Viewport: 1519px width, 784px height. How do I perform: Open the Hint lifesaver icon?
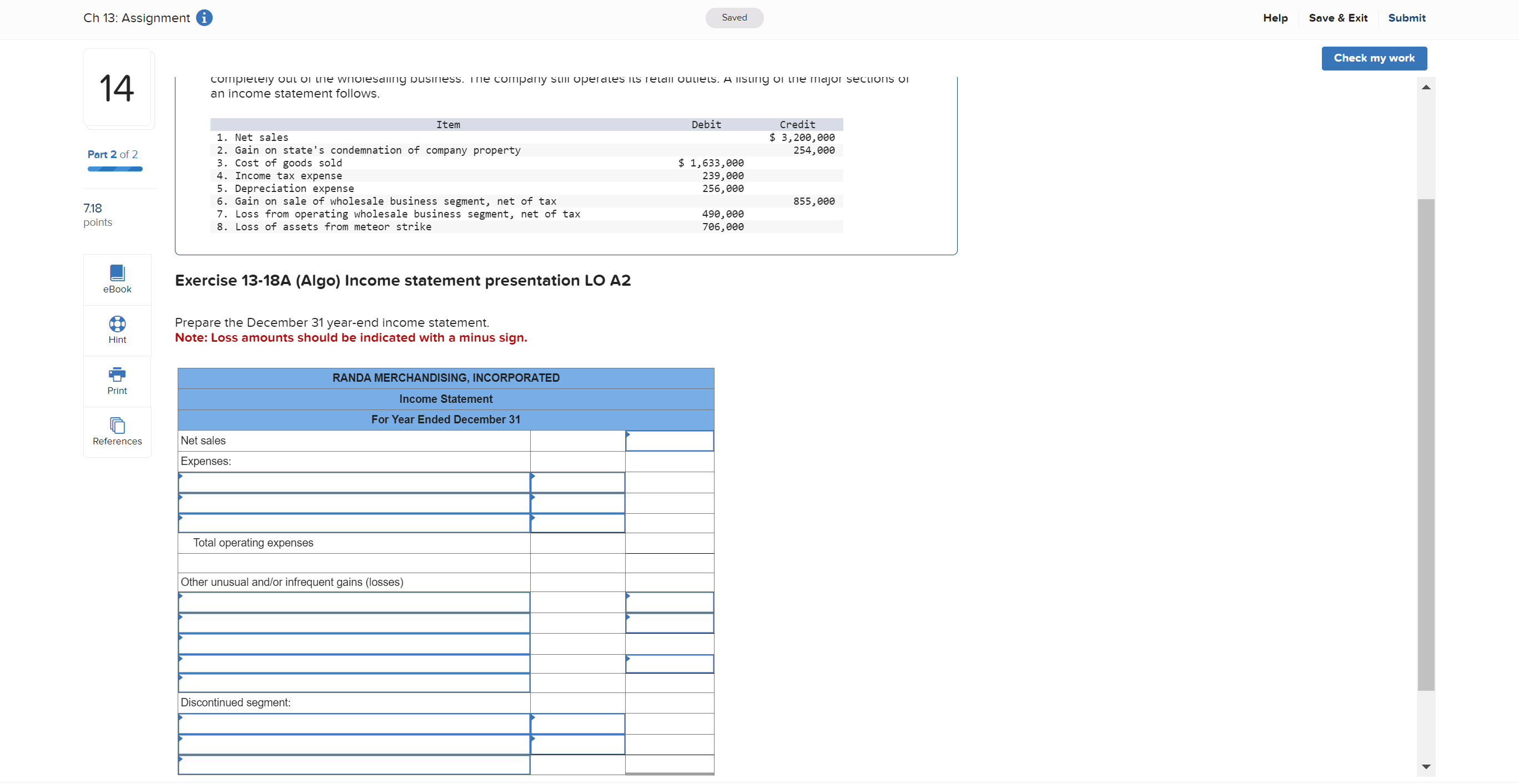[x=117, y=330]
